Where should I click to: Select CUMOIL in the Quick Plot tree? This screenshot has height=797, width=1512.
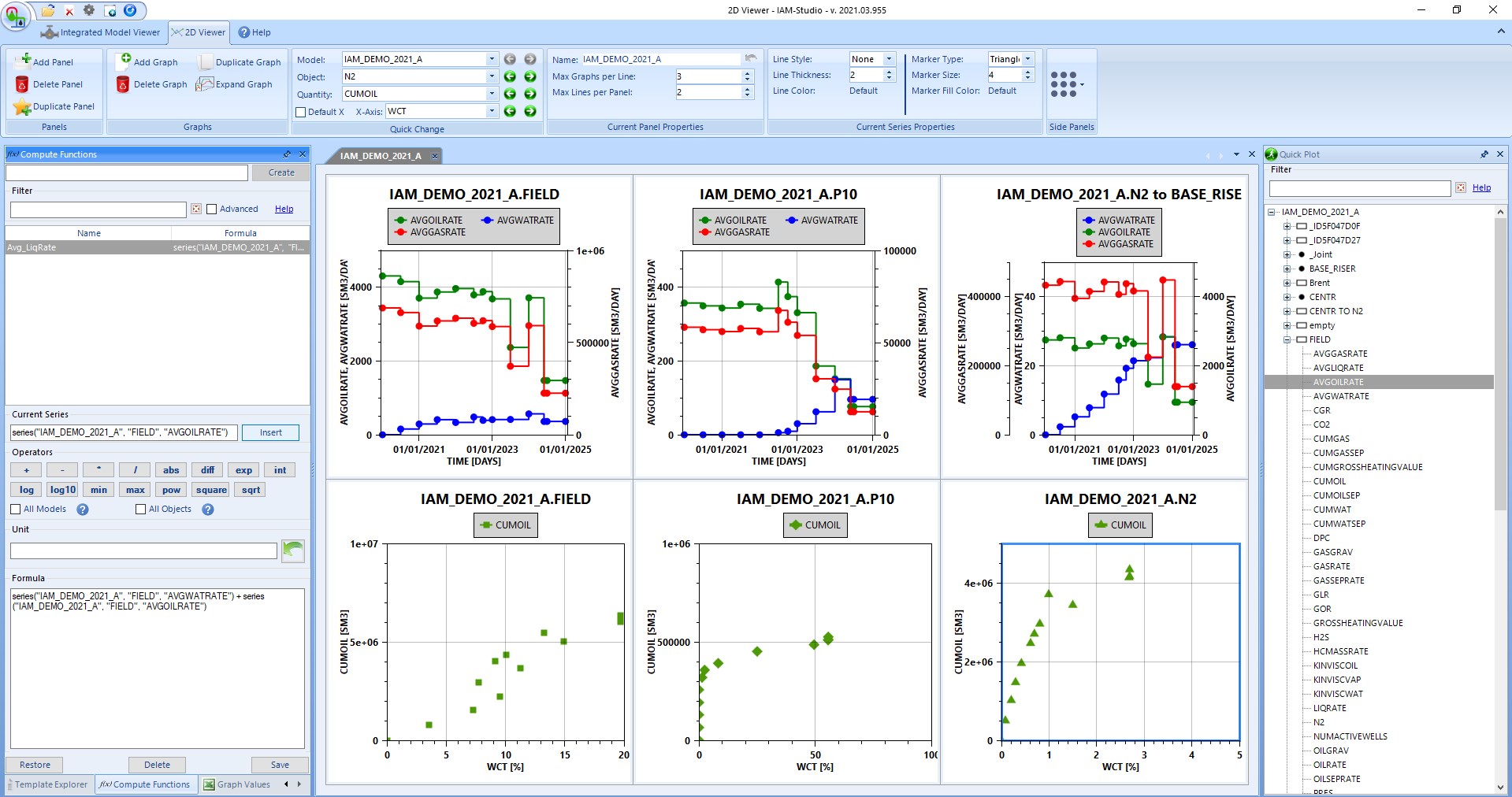(x=1329, y=481)
